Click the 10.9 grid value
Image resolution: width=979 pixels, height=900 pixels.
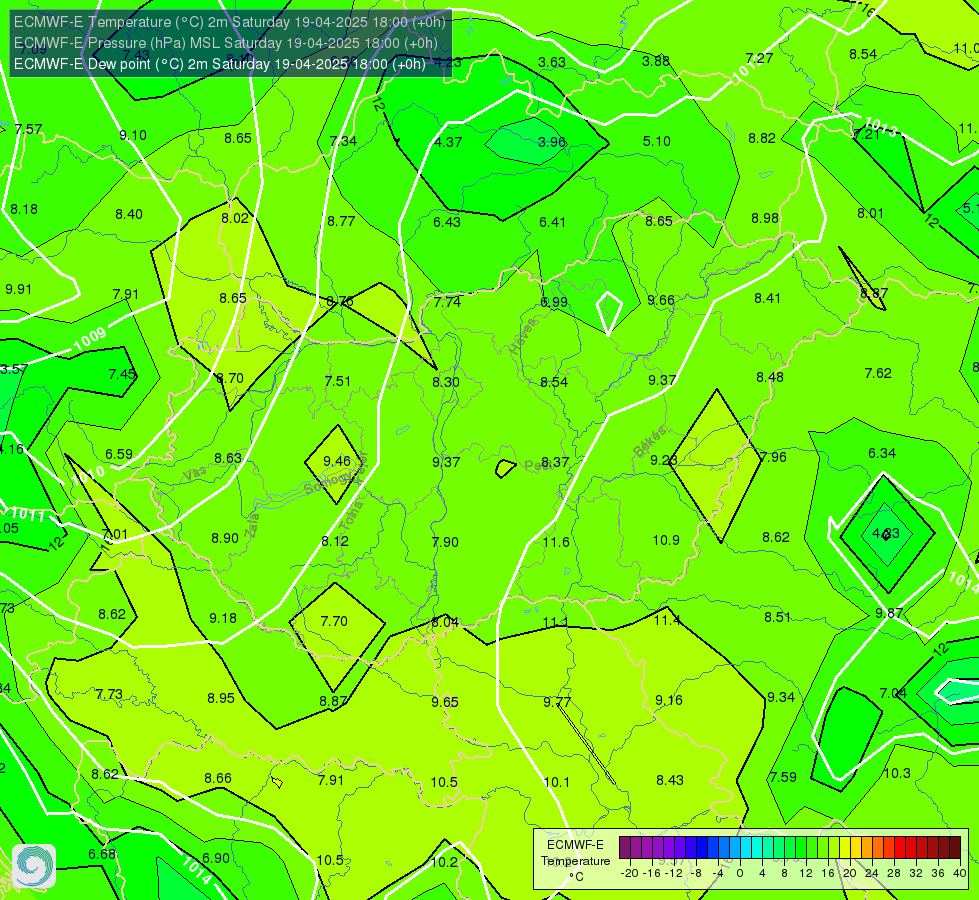666,540
